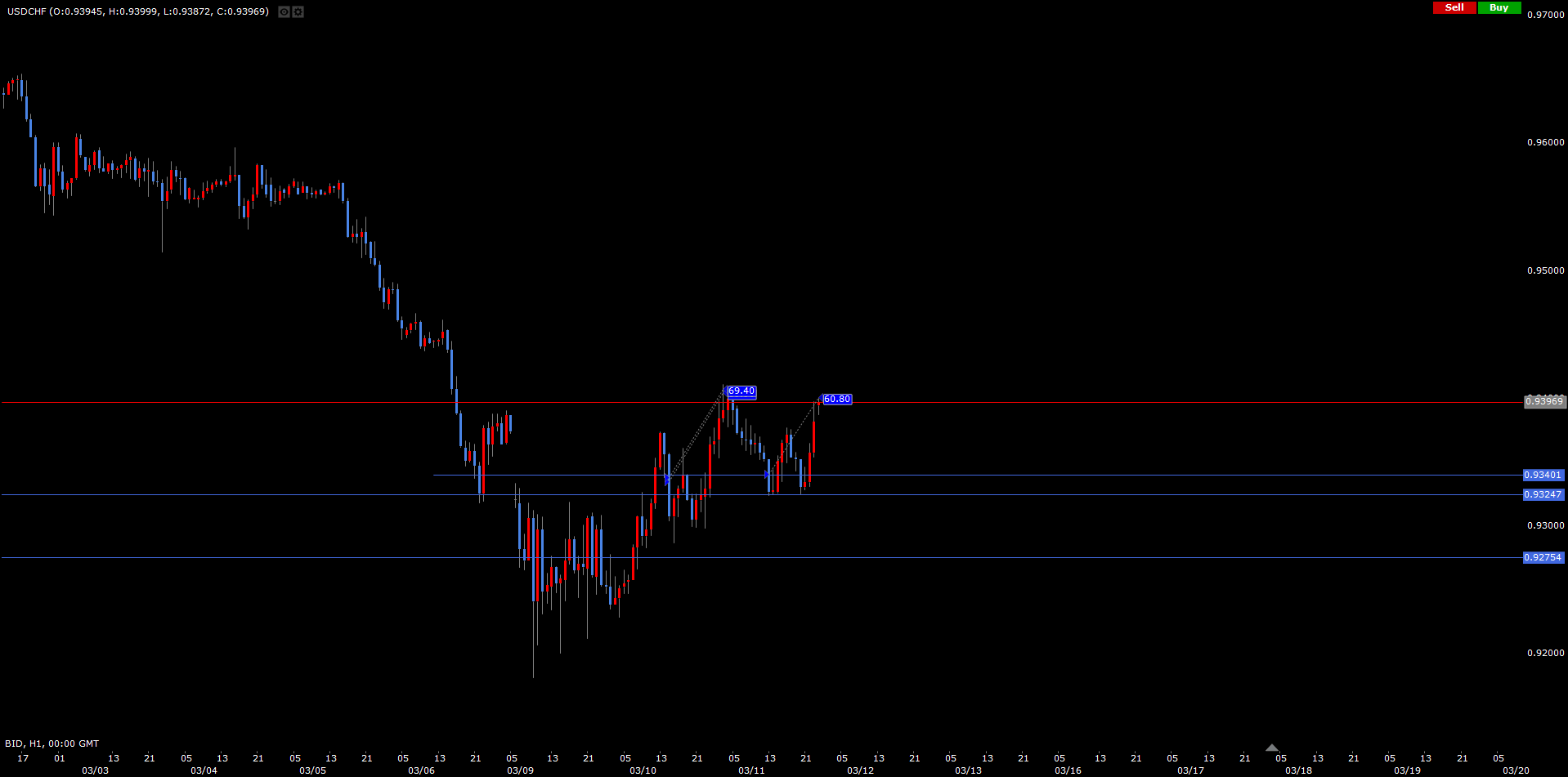Click the 0.95000 price scale label
The width and height of the screenshot is (1568, 777).
pyautogui.click(x=1545, y=270)
